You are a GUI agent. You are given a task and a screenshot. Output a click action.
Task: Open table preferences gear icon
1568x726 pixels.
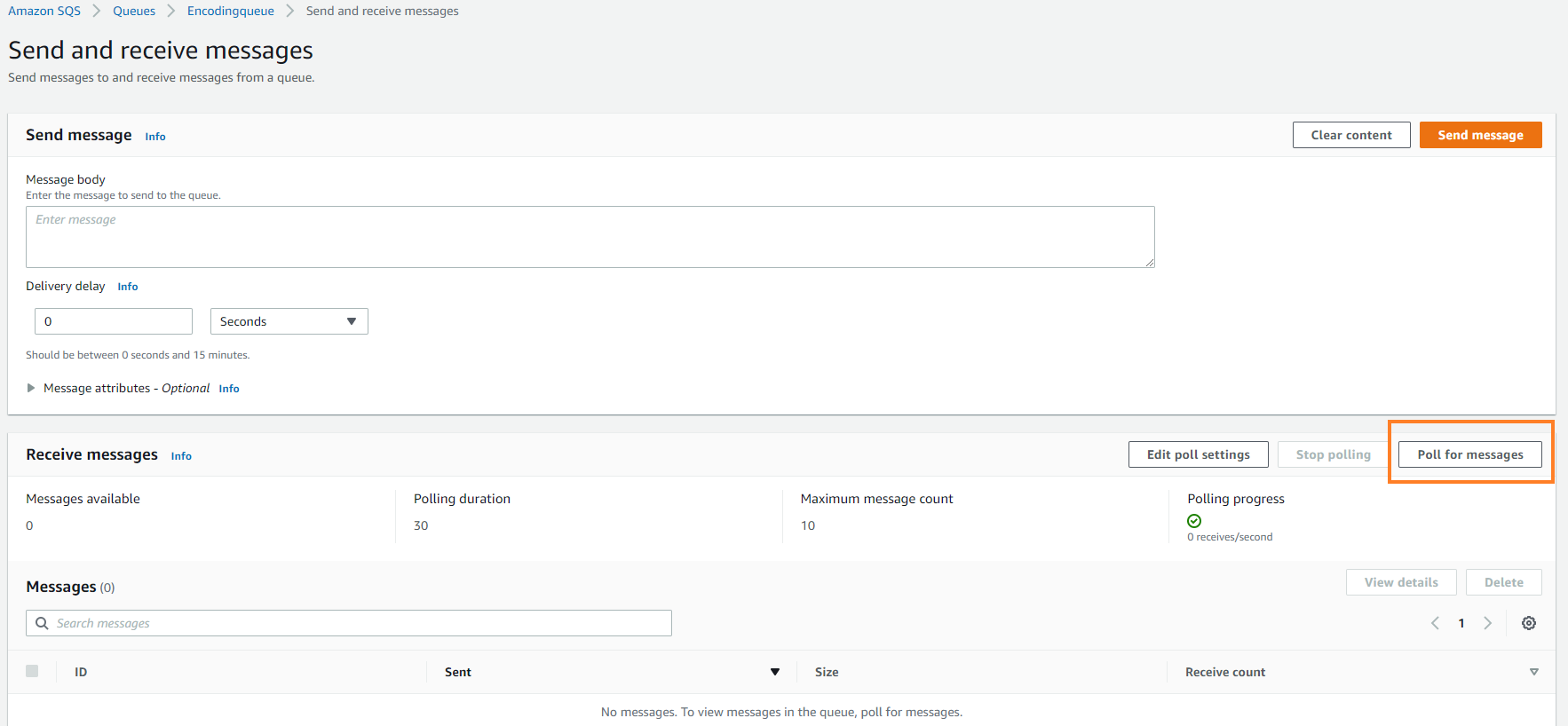1528,623
